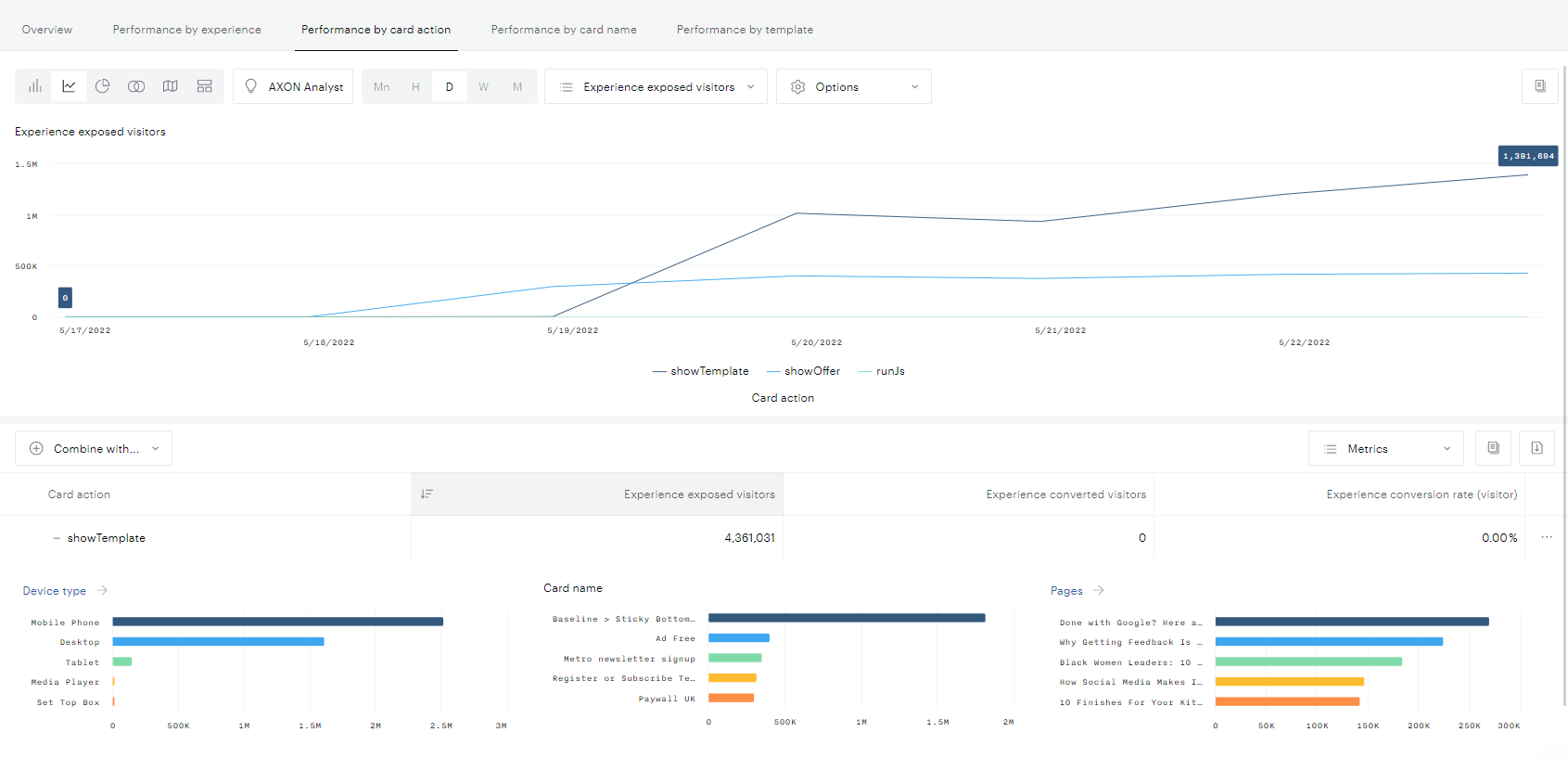Click the Mobile Phone bar in Device type

pyautogui.click(x=277, y=622)
